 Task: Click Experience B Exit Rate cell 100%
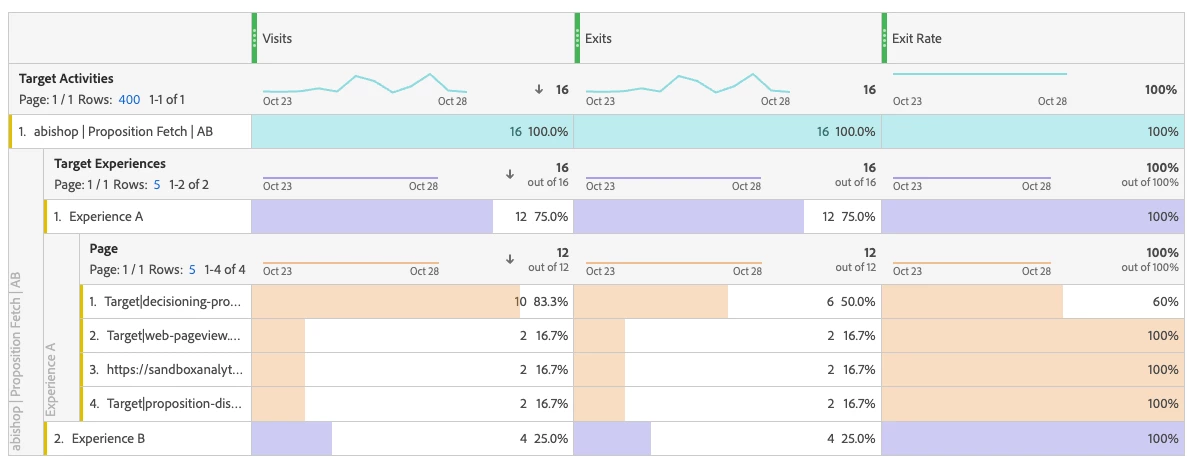coord(1032,439)
